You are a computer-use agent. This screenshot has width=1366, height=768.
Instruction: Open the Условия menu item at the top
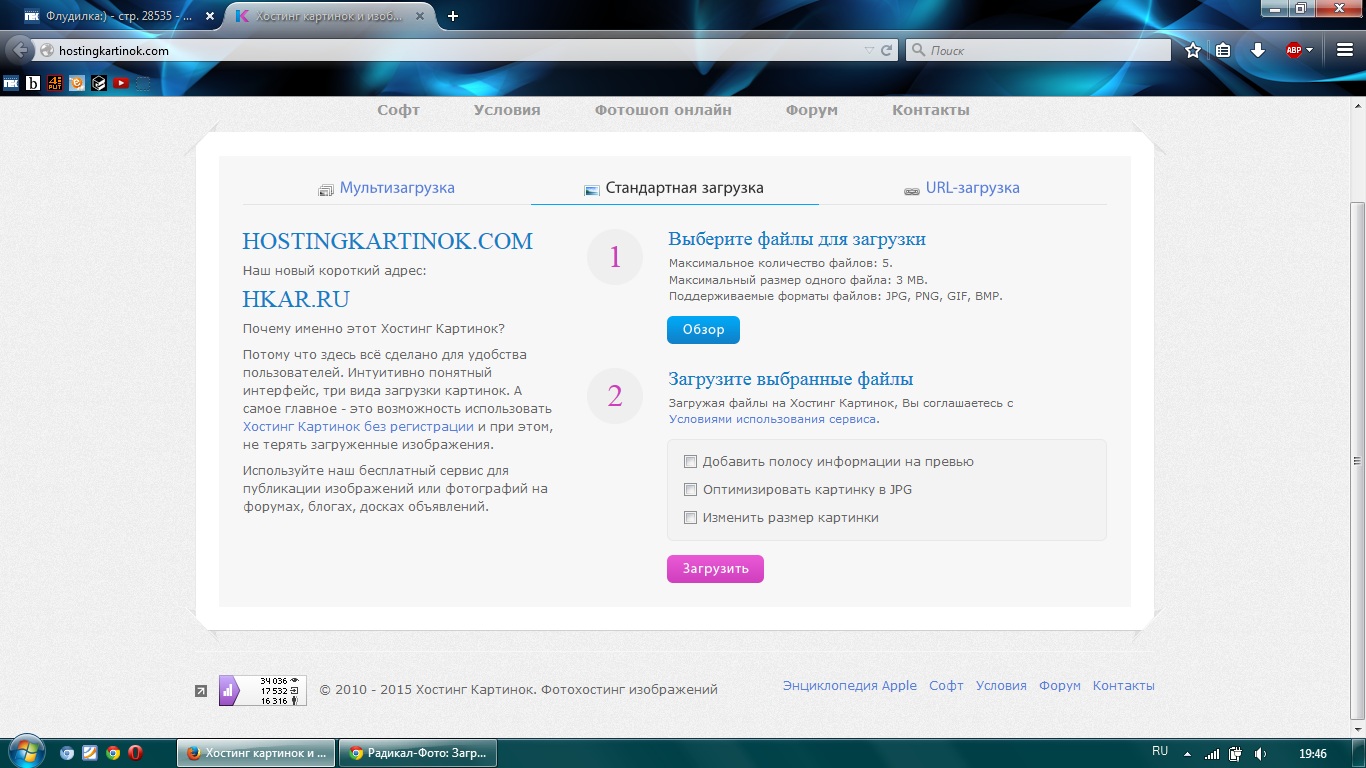[507, 110]
